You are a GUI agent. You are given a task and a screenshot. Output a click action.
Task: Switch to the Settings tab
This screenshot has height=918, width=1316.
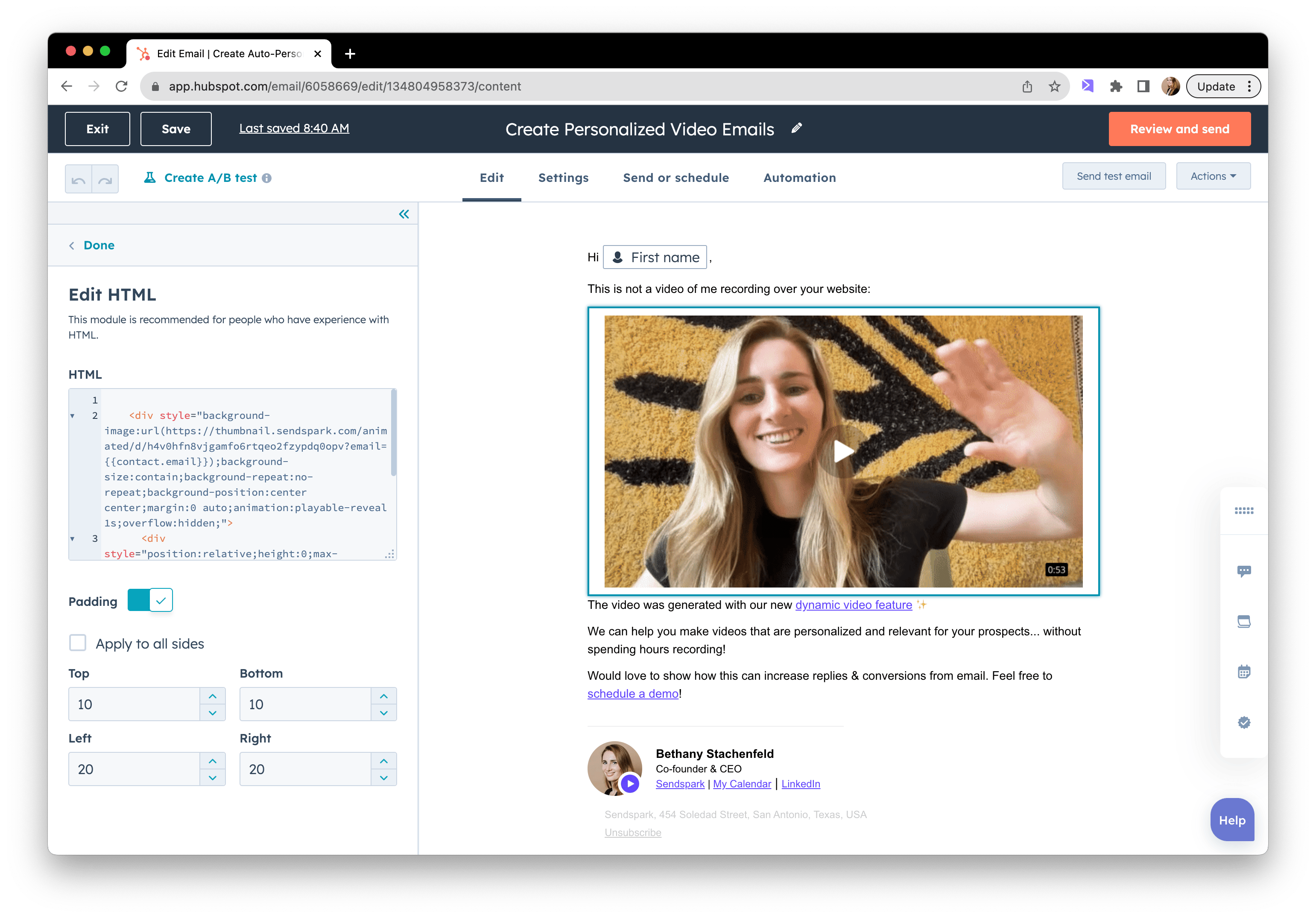coord(564,178)
